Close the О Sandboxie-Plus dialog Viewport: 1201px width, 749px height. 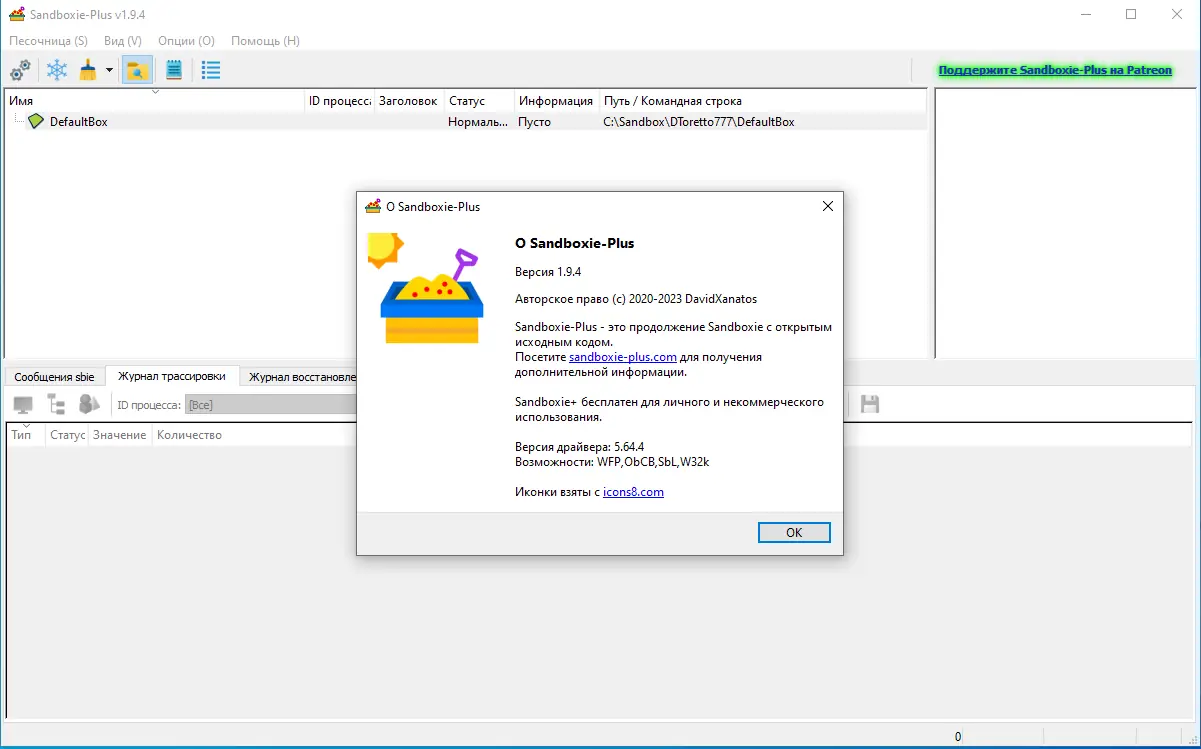coord(827,207)
